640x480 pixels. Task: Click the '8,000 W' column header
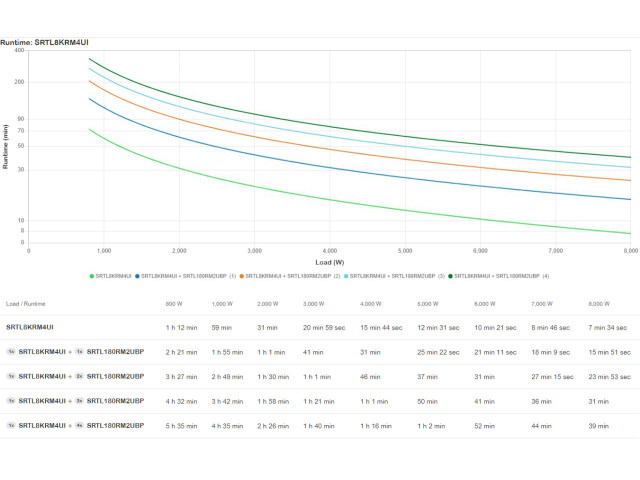599,304
